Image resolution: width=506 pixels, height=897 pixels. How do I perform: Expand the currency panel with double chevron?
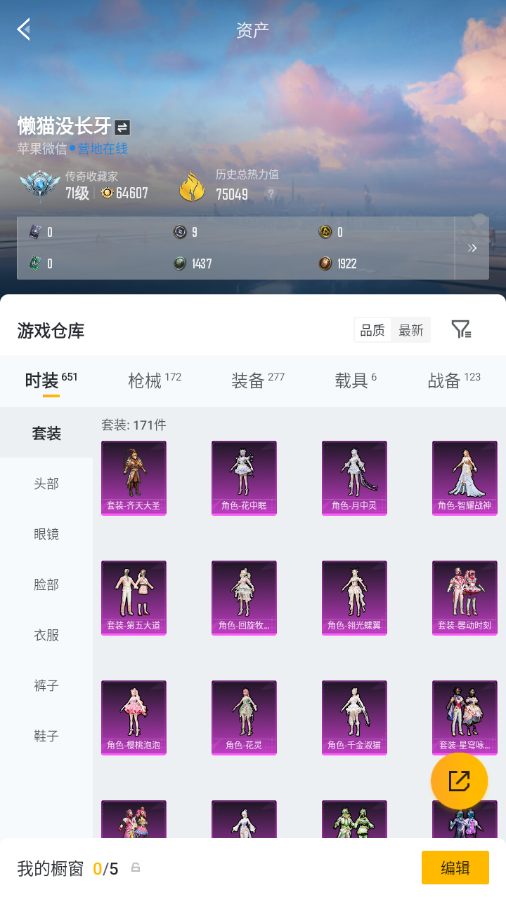472,248
